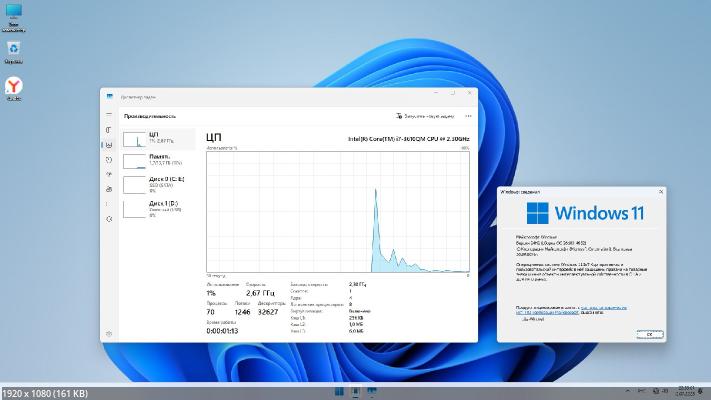Open the Startup apps page icon
Viewport: 711px width, 400px height.
pos(109,175)
